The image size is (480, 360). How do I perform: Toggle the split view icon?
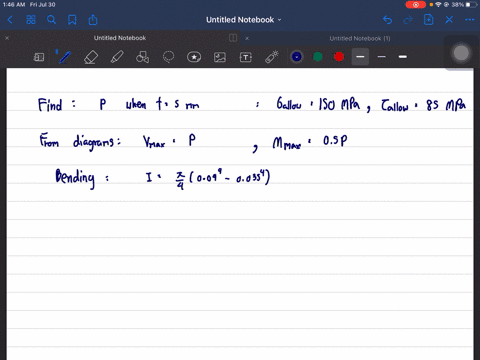coord(233,38)
